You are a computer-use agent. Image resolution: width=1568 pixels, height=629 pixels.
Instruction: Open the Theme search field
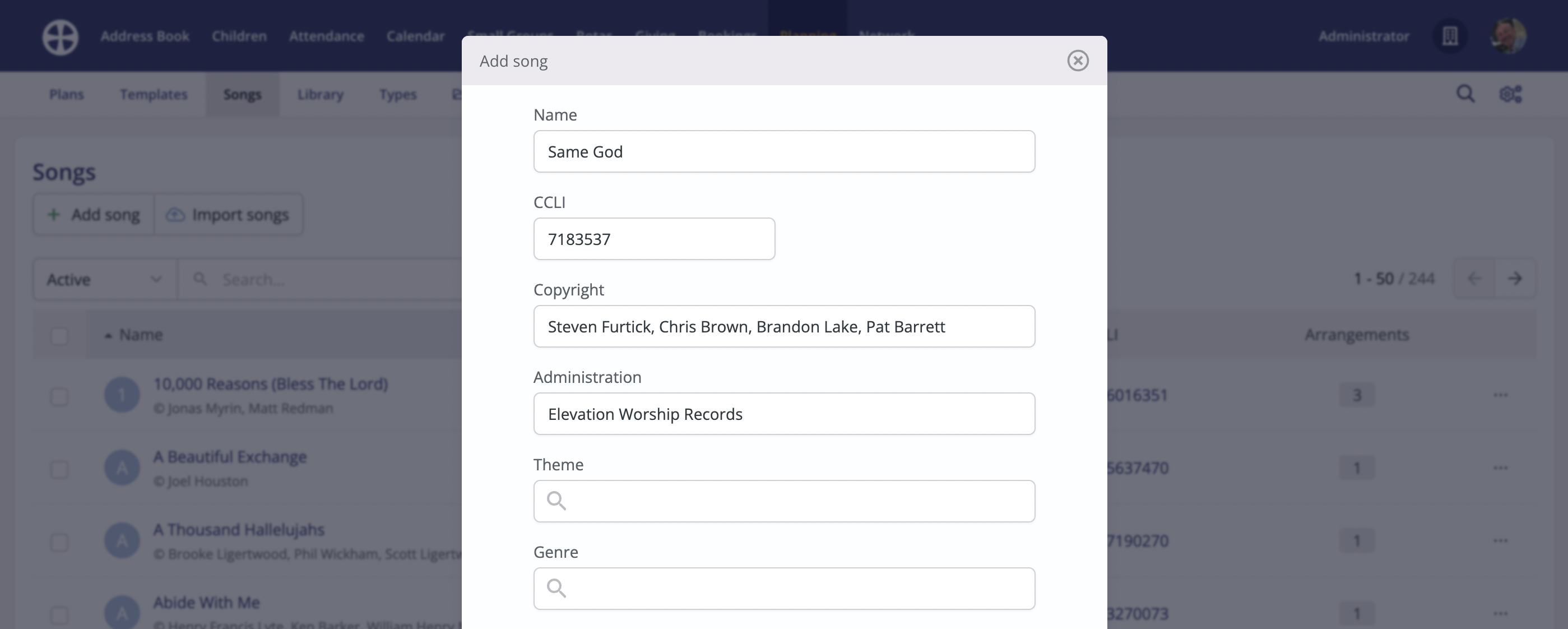[784, 501]
